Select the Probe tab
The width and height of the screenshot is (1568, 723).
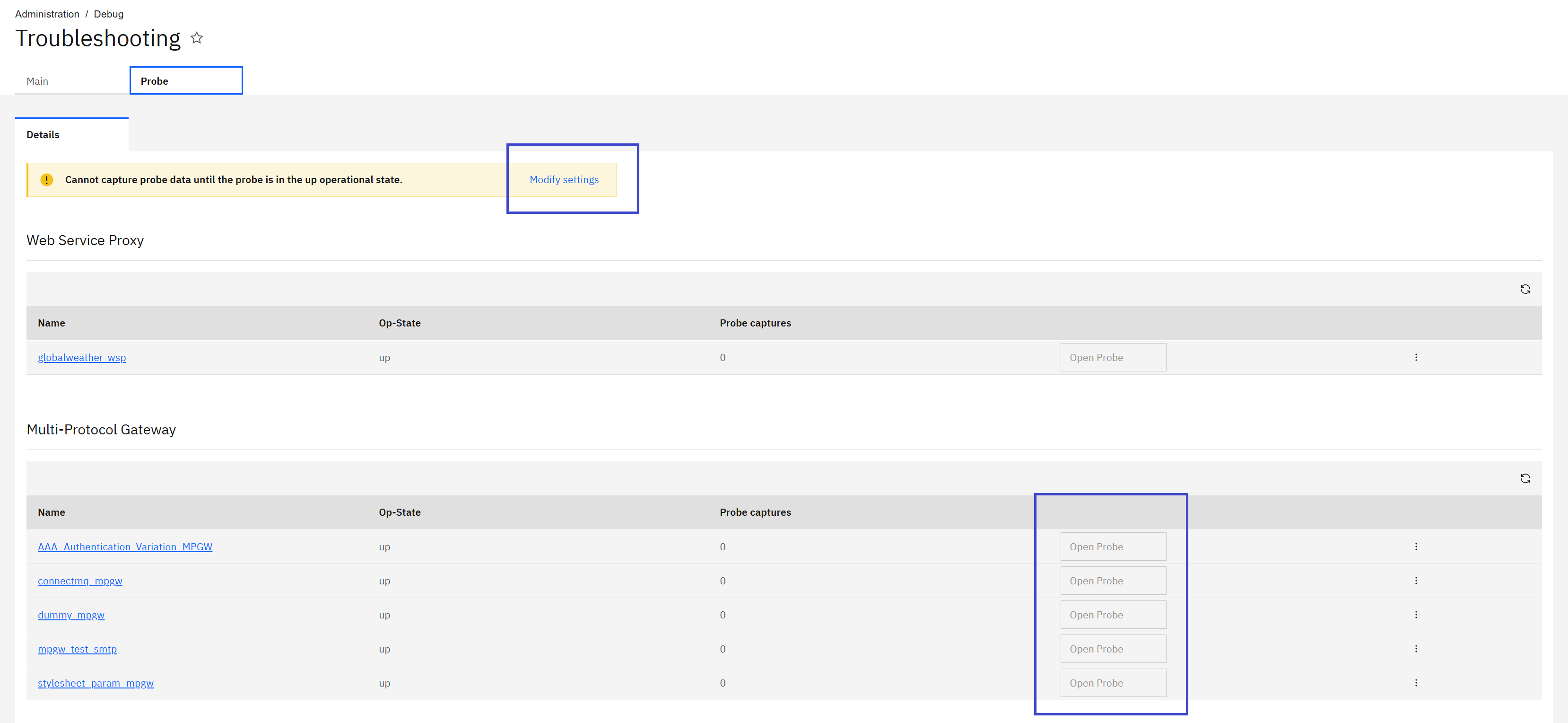pyautogui.click(x=154, y=80)
